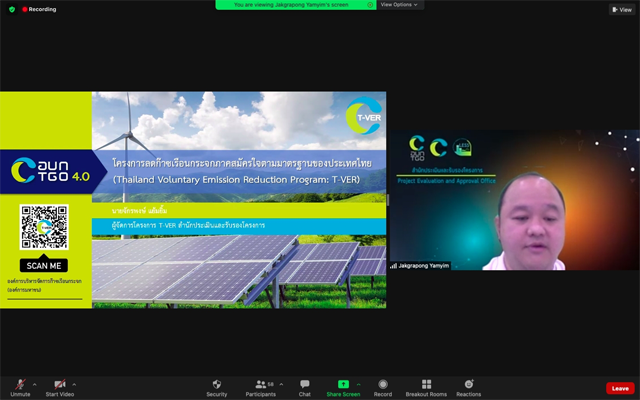Click the Jakgrapong Yamyim name label

[420, 266]
